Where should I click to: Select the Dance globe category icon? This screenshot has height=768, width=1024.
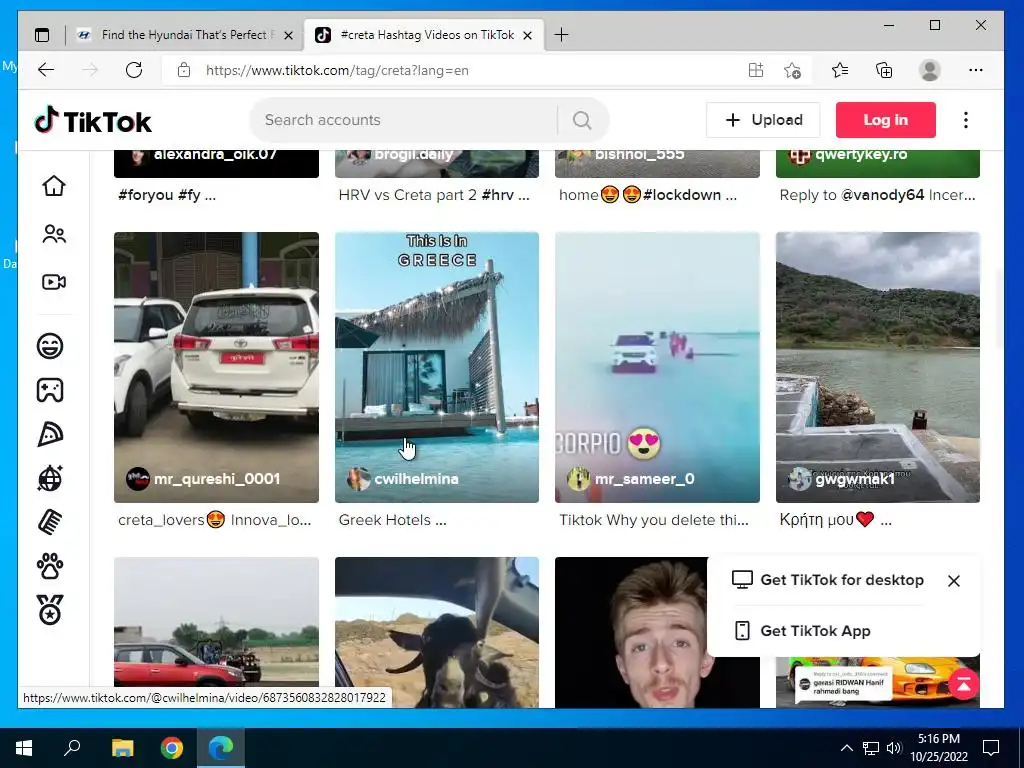pos(50,479)
